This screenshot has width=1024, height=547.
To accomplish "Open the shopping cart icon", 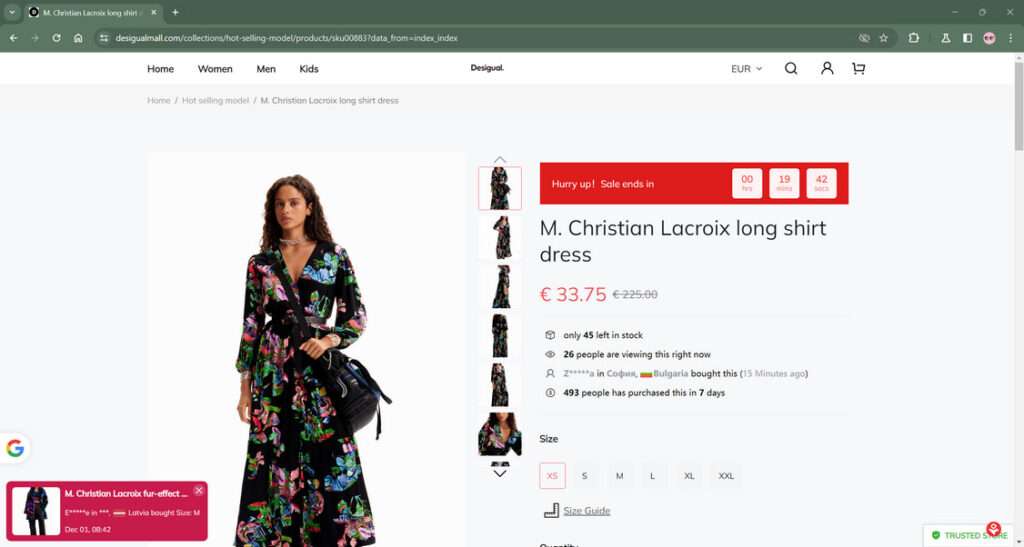I will point(859,69).
